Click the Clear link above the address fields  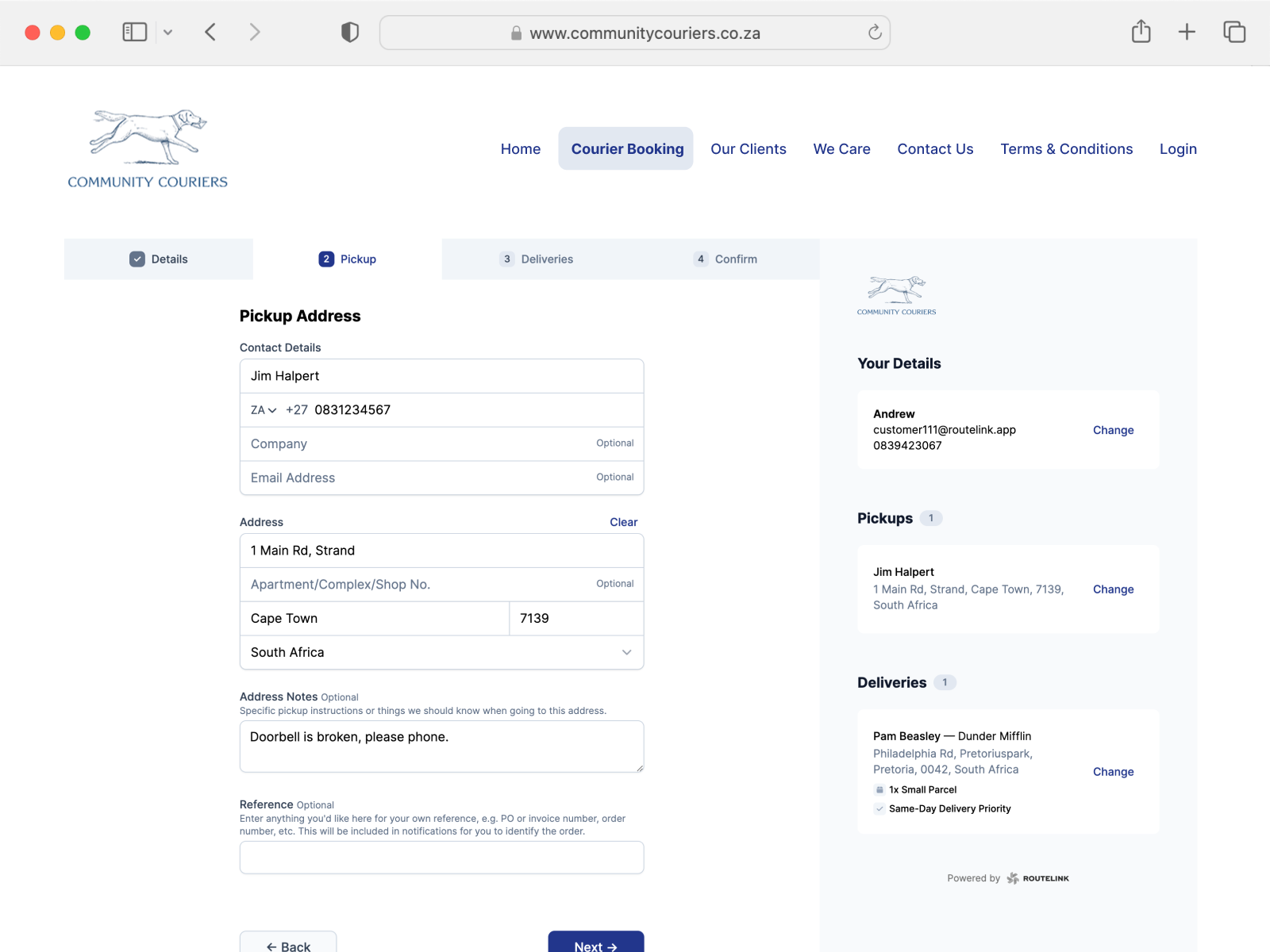(623, 522)
